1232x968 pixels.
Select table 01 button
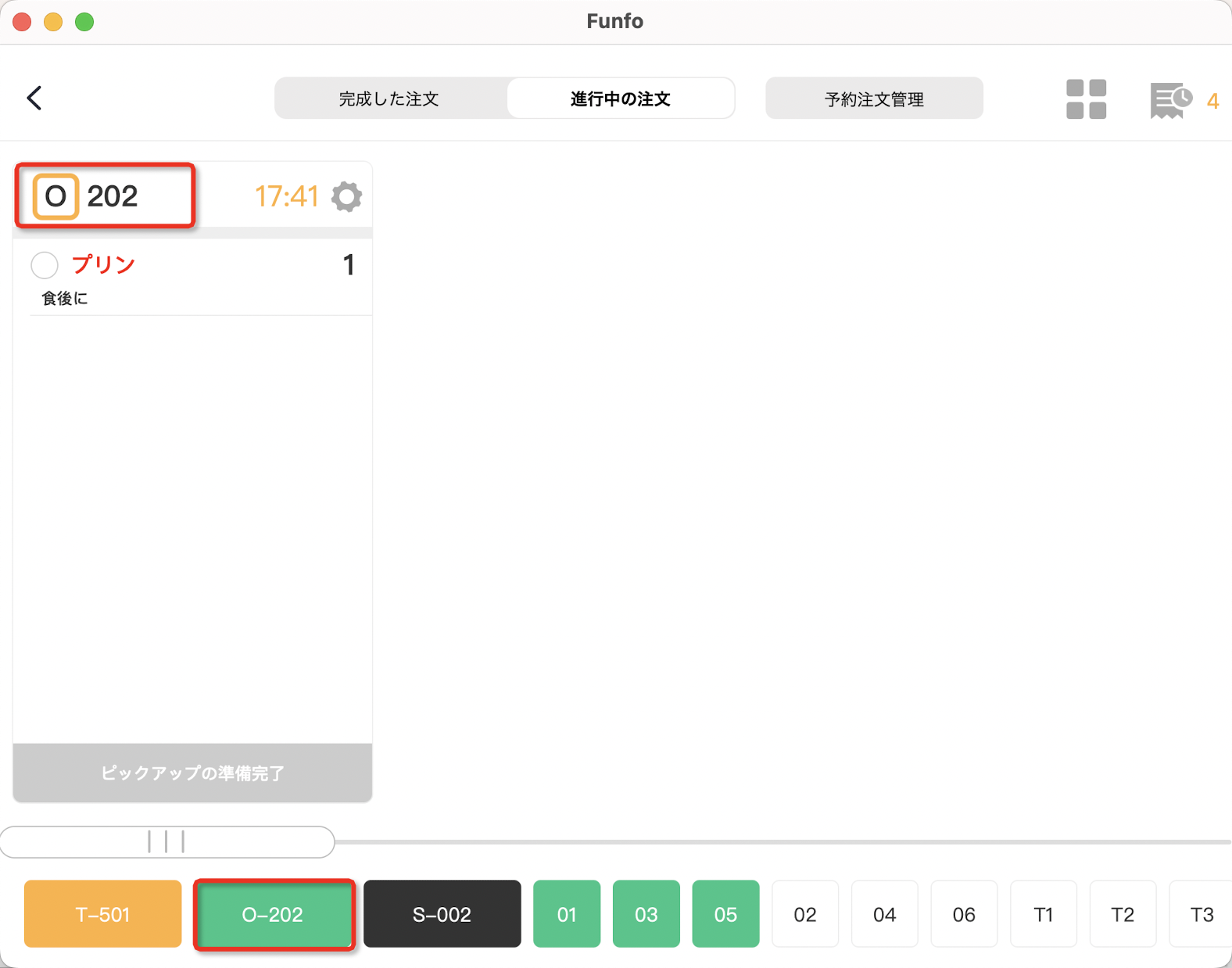point(567,914)
